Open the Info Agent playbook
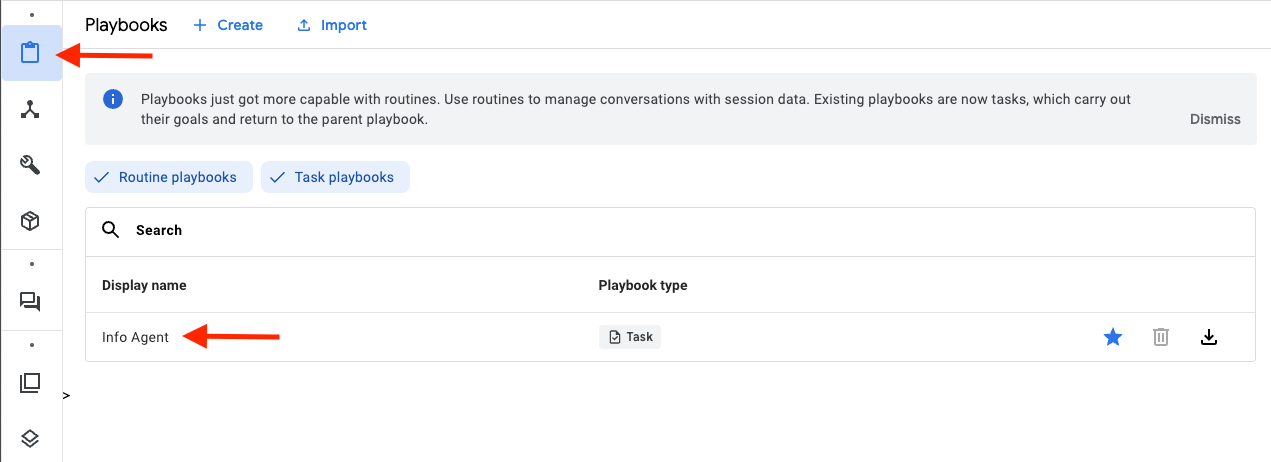 (136, 337)
